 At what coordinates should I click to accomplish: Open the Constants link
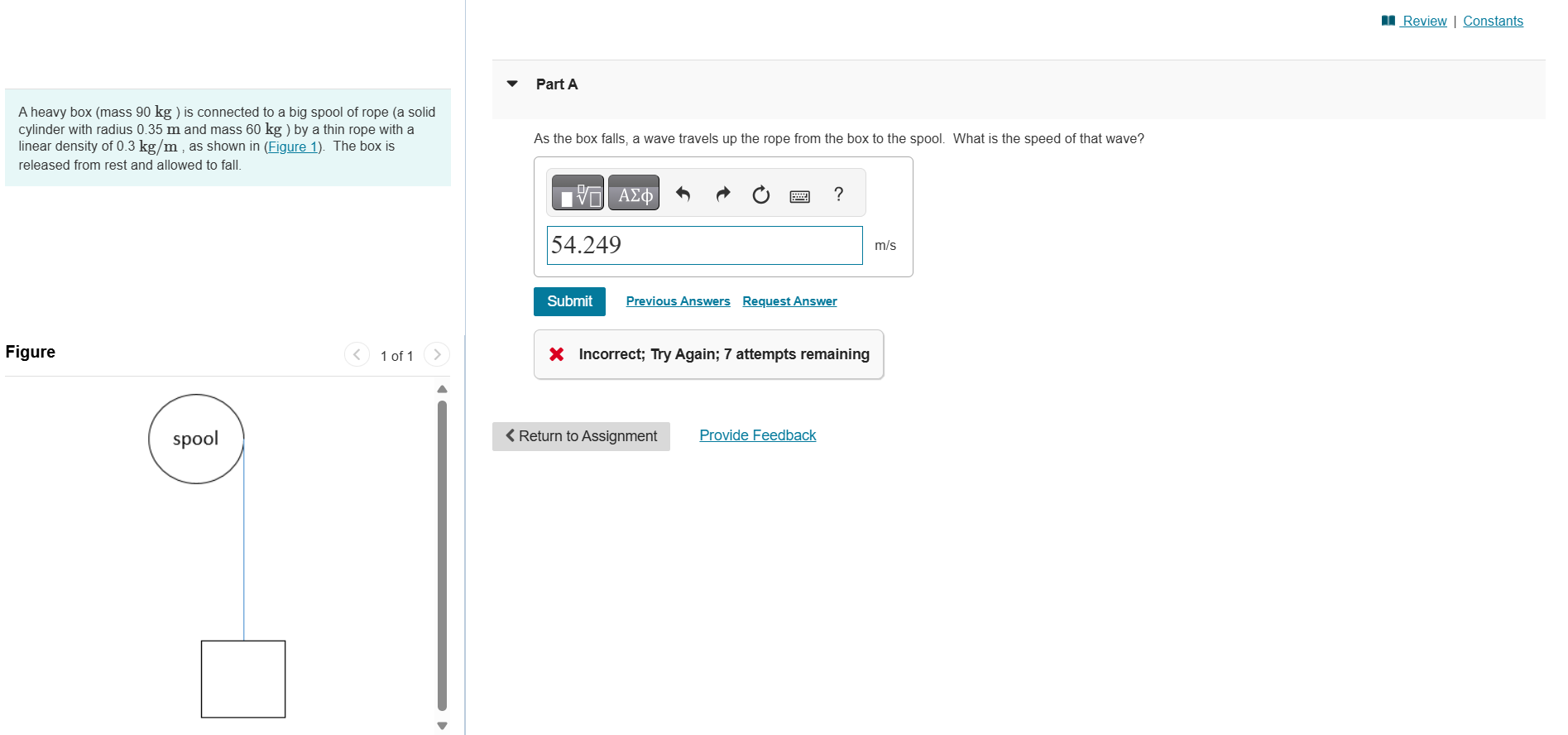1493,21
